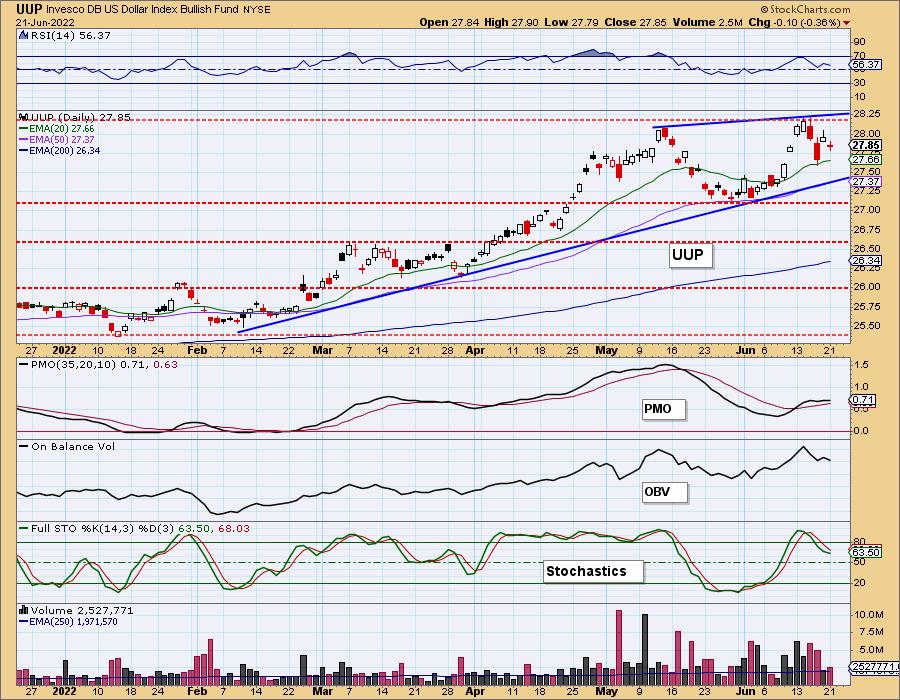Click the 26.34 EMA tag on right axis
900x700 pixels.
point(866,261)
